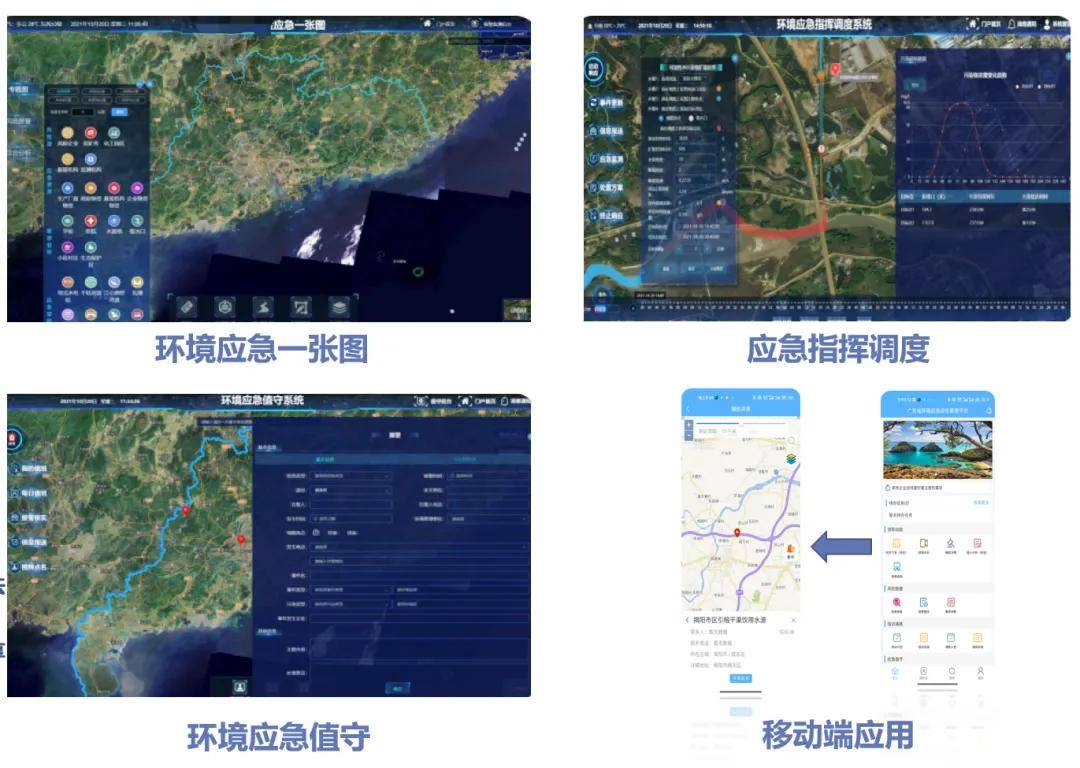Viewport: 1080px width, 768px height.
Task: Tap the island banner image in mobile app
Action: (x=937, y=449)
